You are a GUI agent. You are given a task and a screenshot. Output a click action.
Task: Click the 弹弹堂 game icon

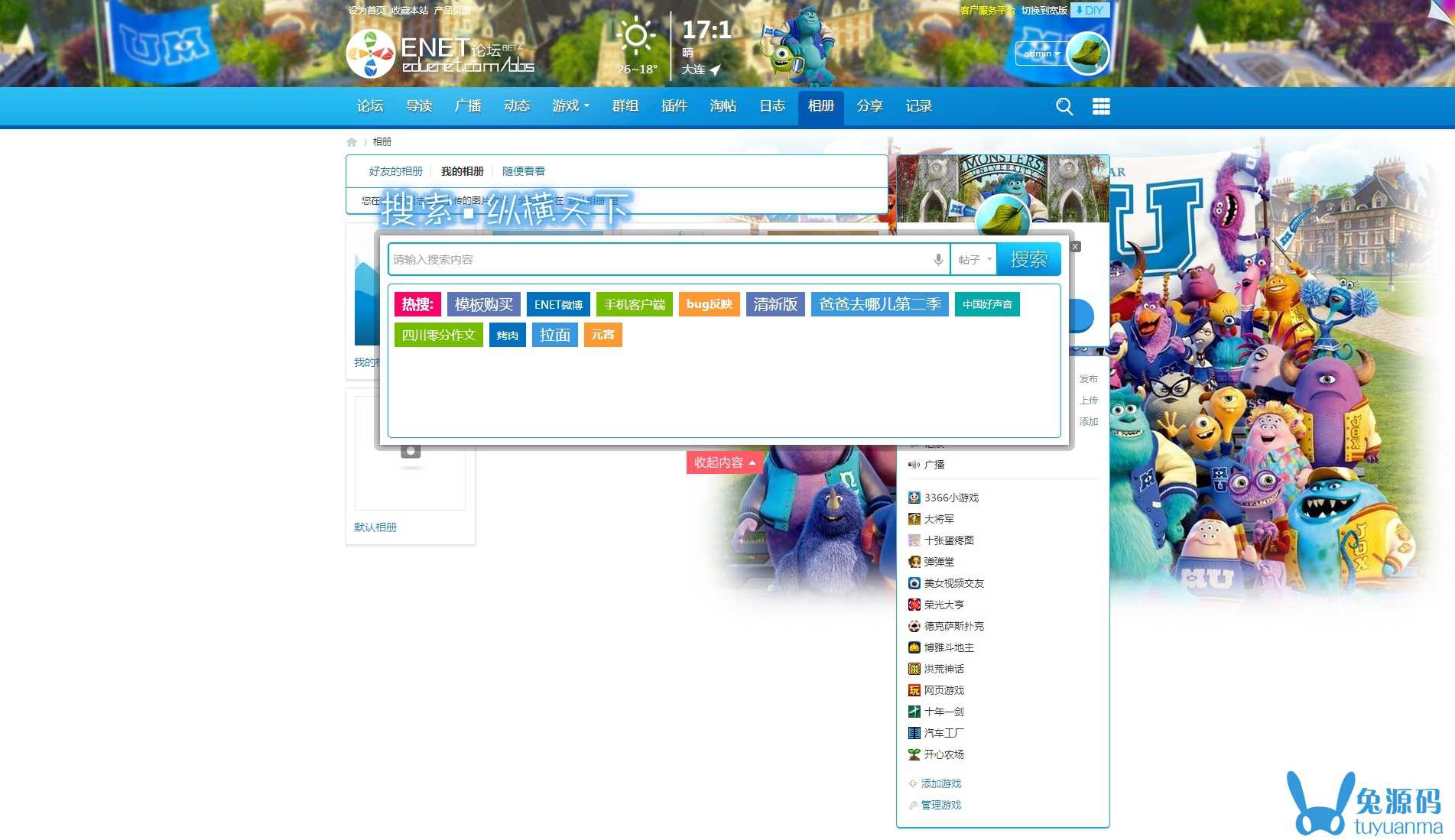[x=914, y=562]
